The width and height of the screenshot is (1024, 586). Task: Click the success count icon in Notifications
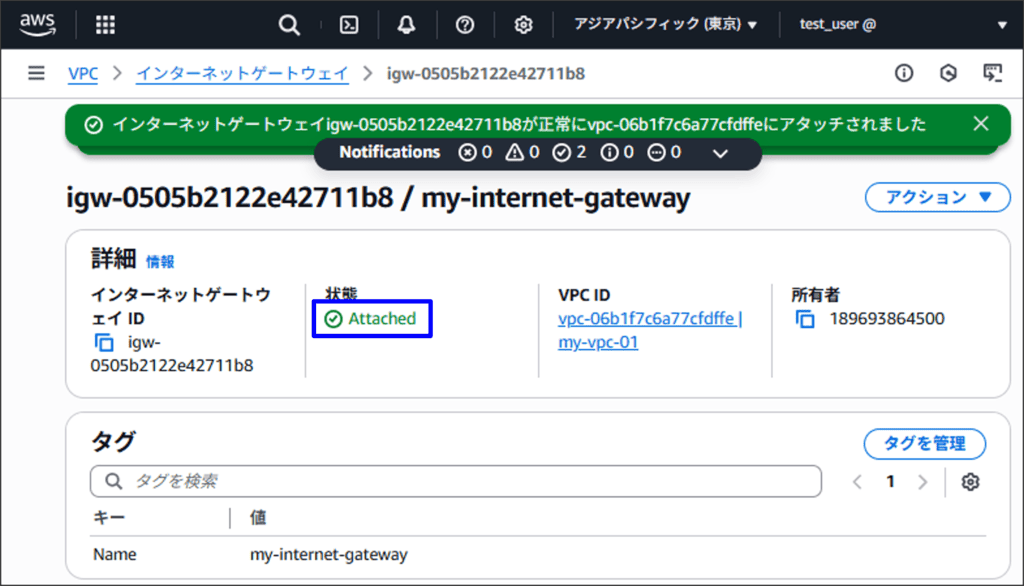coord(561,153)
